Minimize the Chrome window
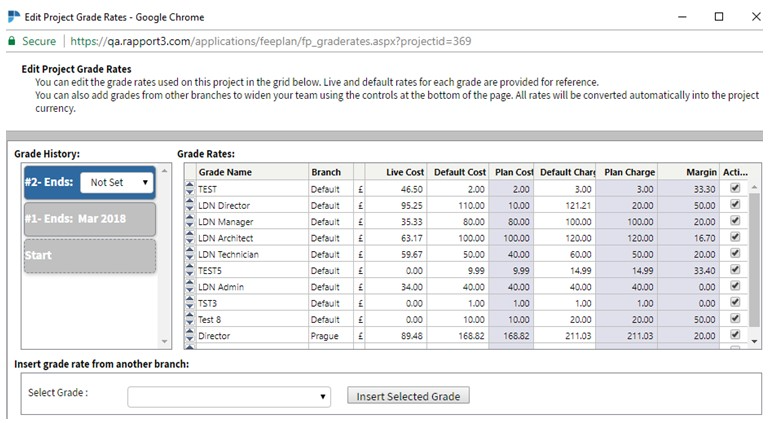 [682, 17]
